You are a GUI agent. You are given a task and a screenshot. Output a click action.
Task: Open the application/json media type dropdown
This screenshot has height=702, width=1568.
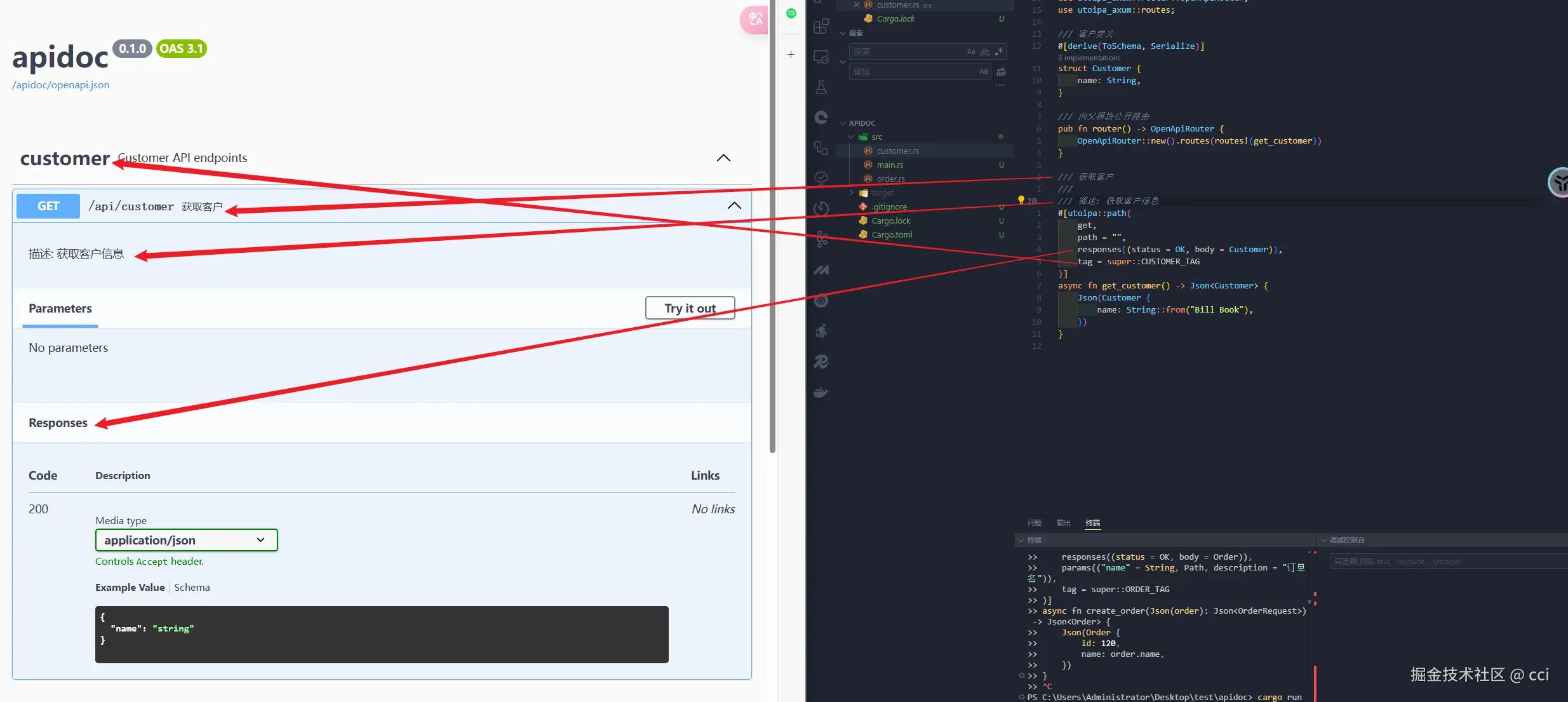click(x=186, y=540)
